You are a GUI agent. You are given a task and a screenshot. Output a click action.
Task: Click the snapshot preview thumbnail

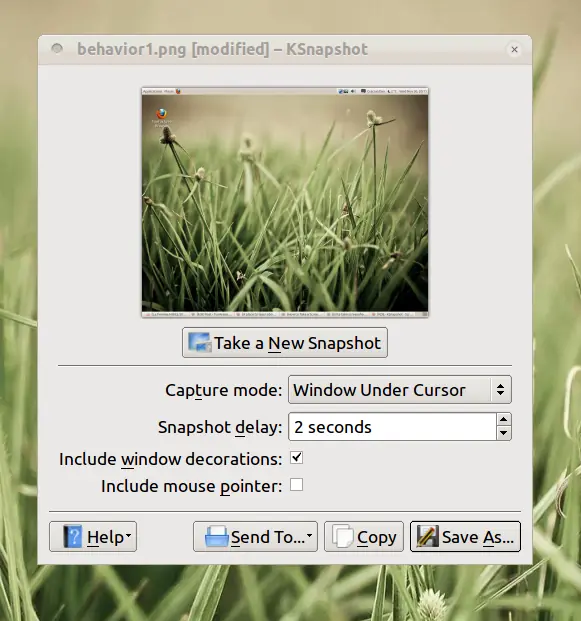pyautogui.click(x=285, y=202)
